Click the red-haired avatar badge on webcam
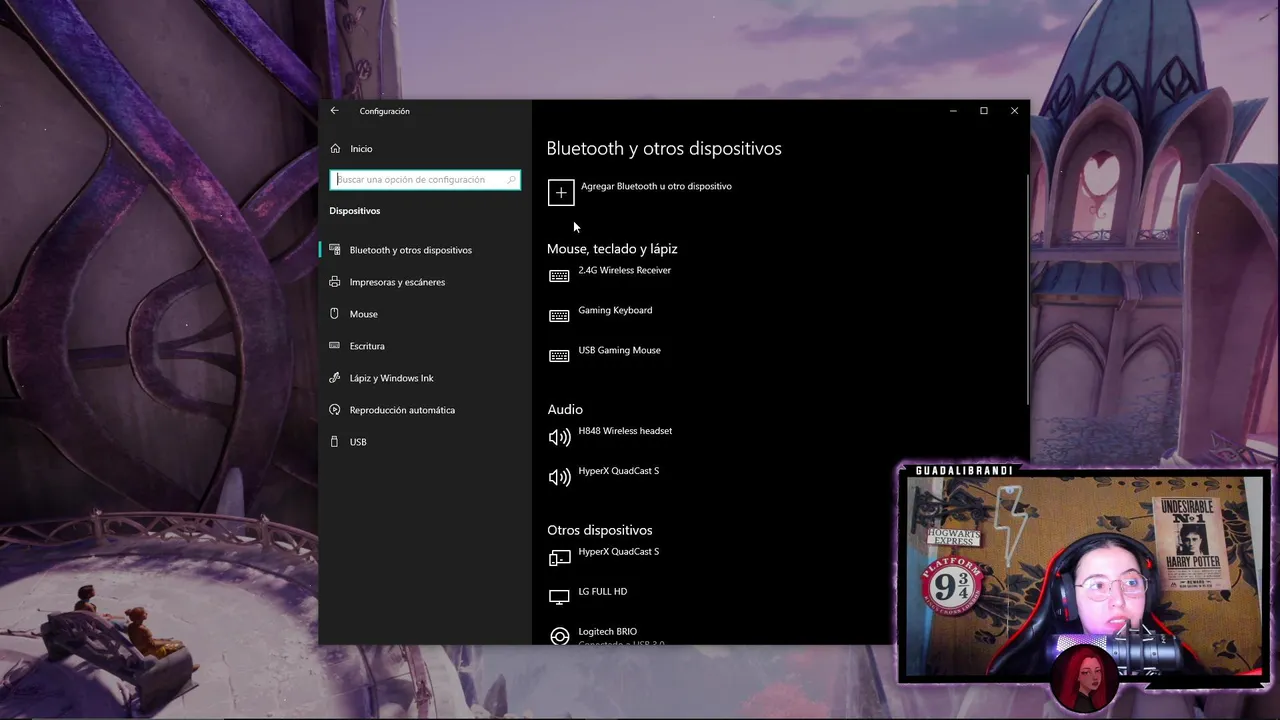Image resolution: width=1280 pixels, height=720 pixels. (1085, 678)
